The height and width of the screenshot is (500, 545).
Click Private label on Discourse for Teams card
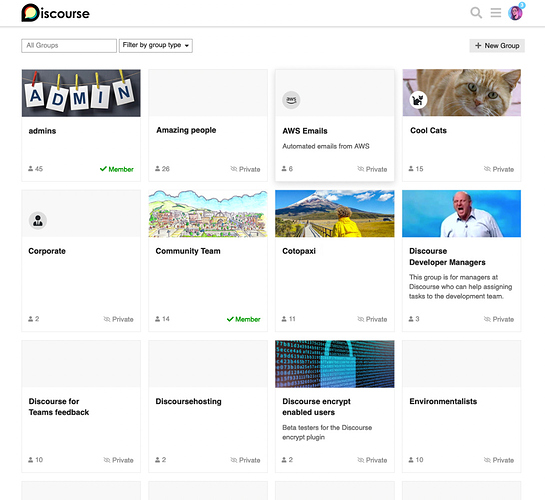point(123,460)
